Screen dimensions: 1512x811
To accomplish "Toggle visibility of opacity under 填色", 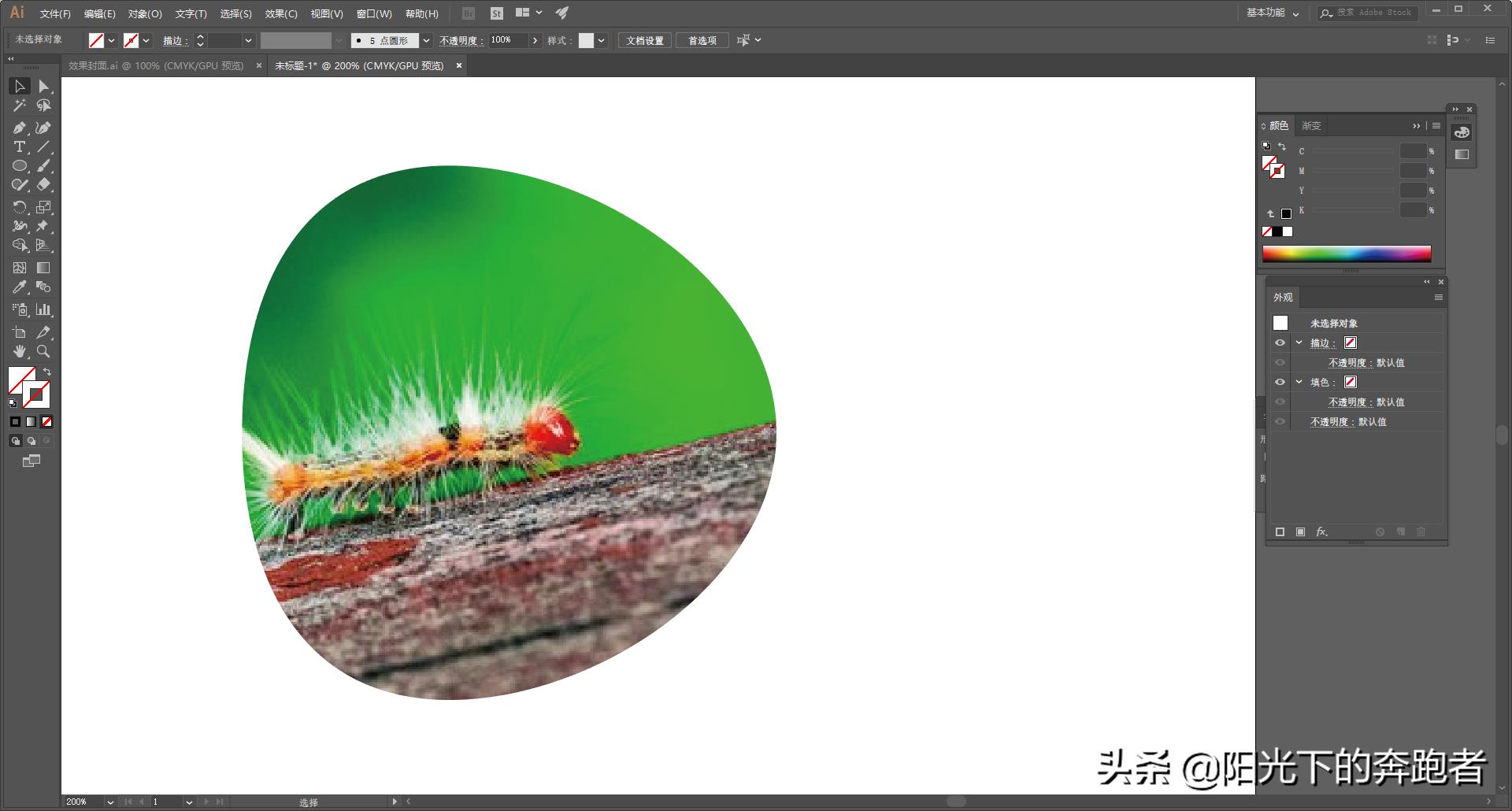I will (x=1280, y=402).
